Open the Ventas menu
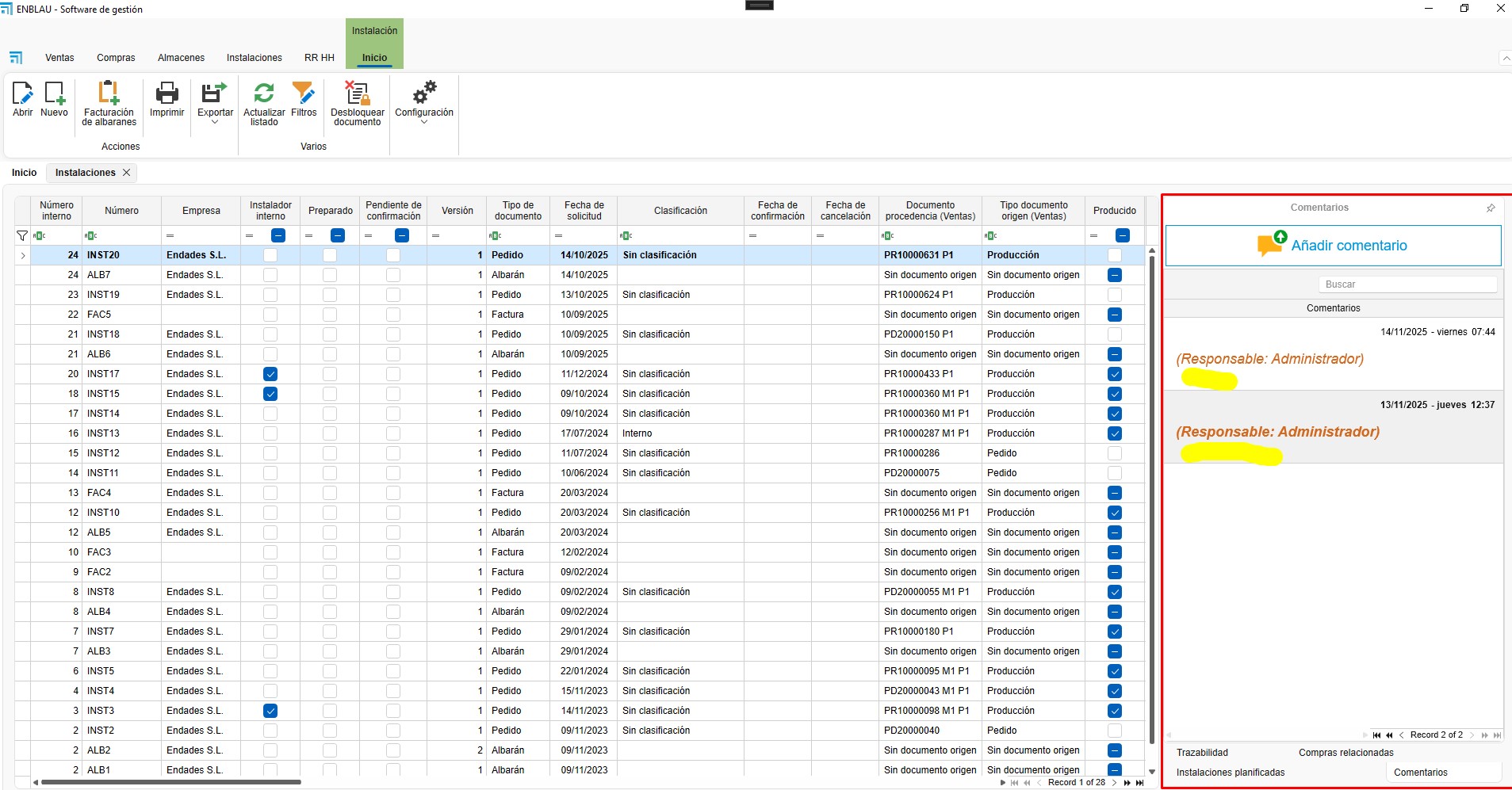 point(59,58)
